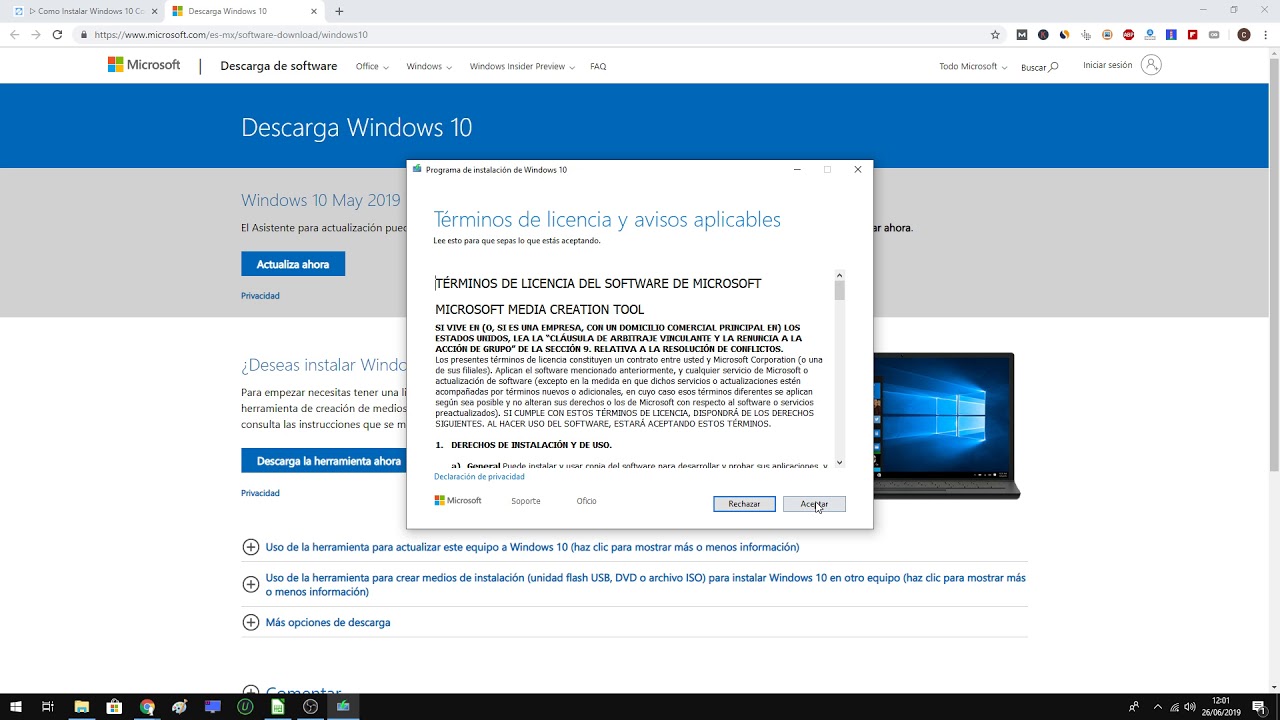
Task: Click '1. DERECHOS DE INSTALACIÓN Y DE USO.' text
Action: 523,445
